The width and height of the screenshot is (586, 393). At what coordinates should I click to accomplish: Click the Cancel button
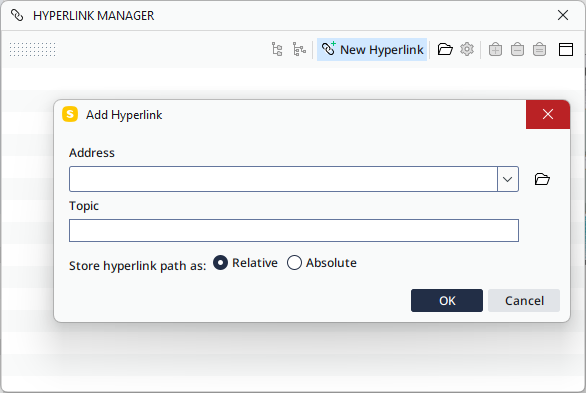(524, 300)
